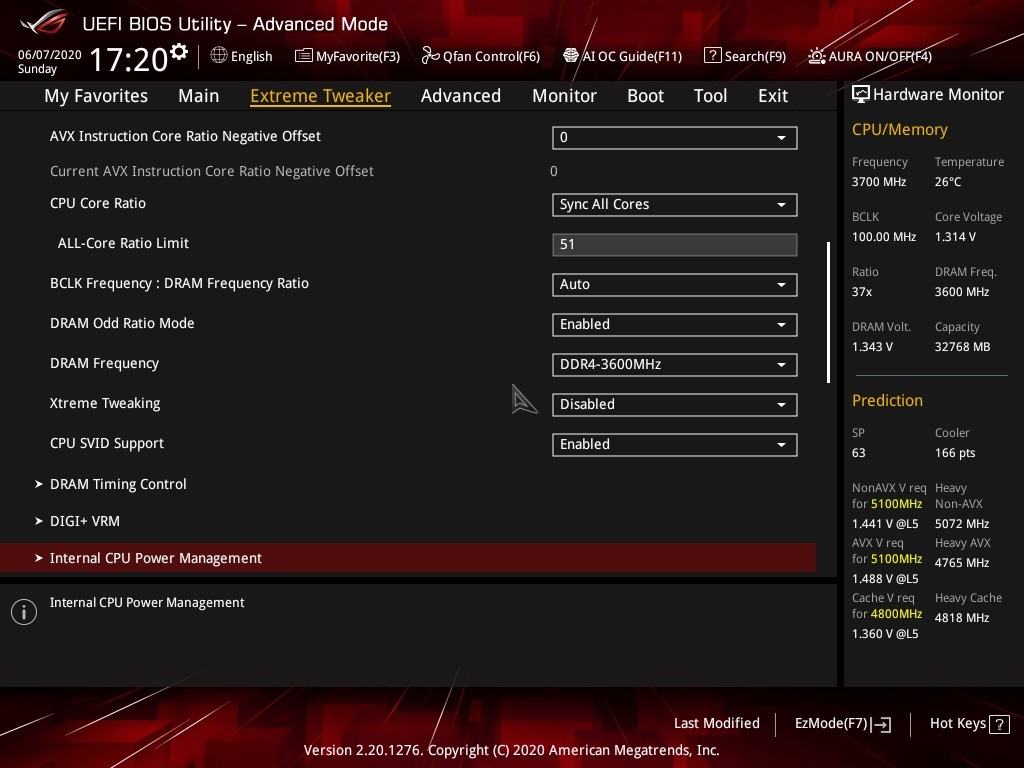Select the Xtreme Tweaking label

[105, 403]
